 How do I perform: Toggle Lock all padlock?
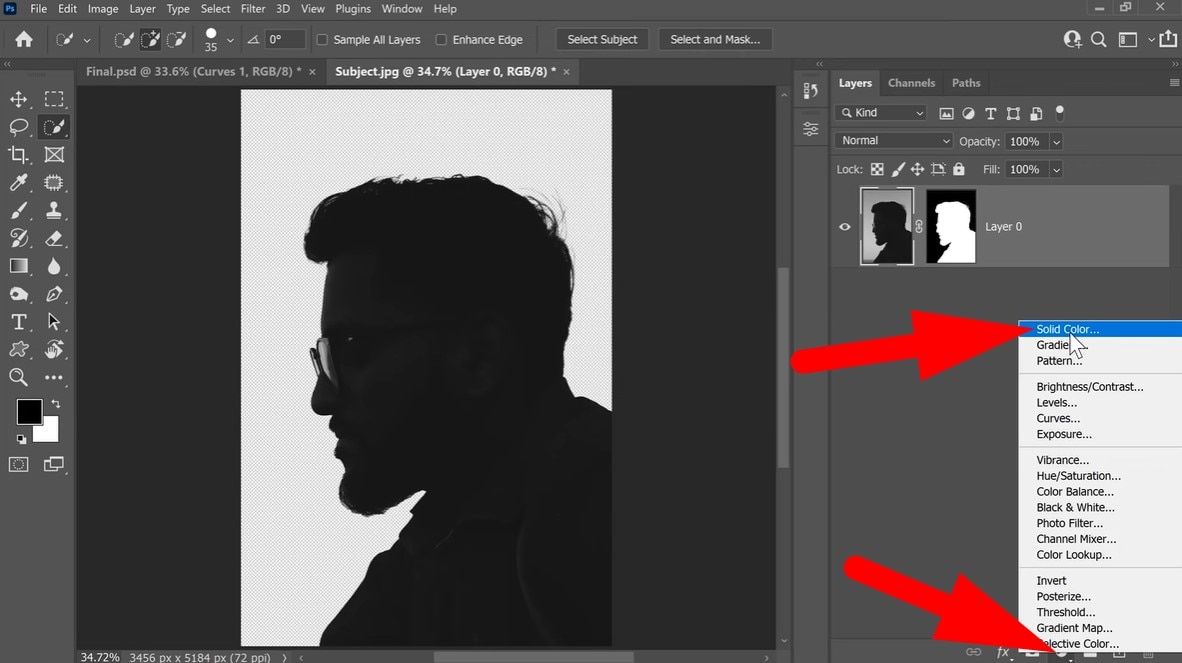coord(958,170)
